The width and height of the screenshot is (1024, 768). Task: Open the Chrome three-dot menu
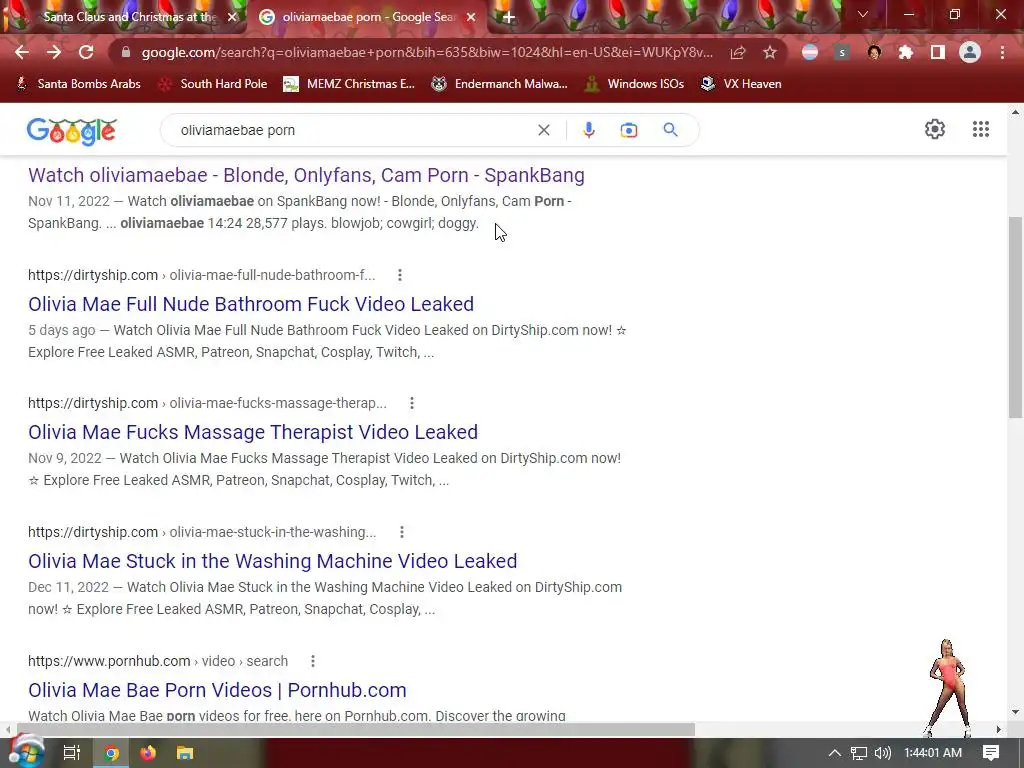[x=1002, y=52]
